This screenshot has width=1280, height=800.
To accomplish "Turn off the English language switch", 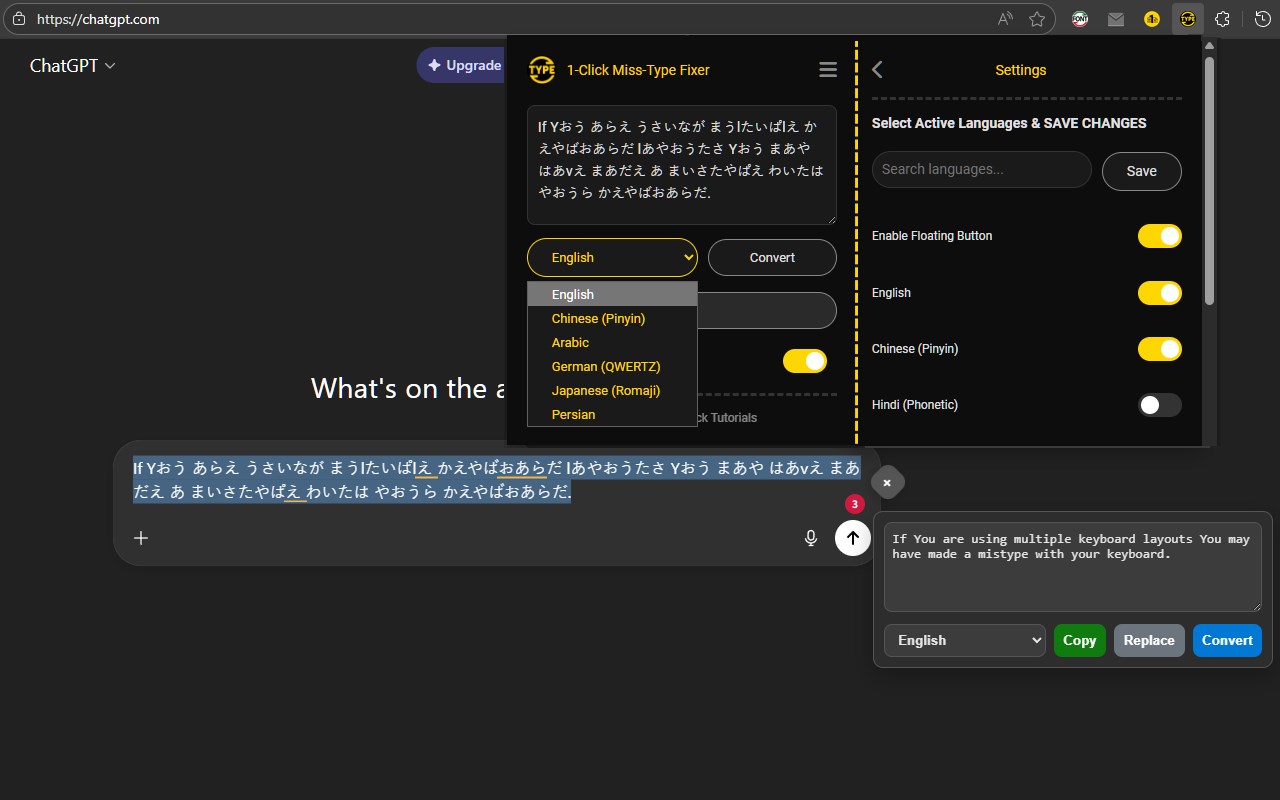I will (x=1159, y=293).
